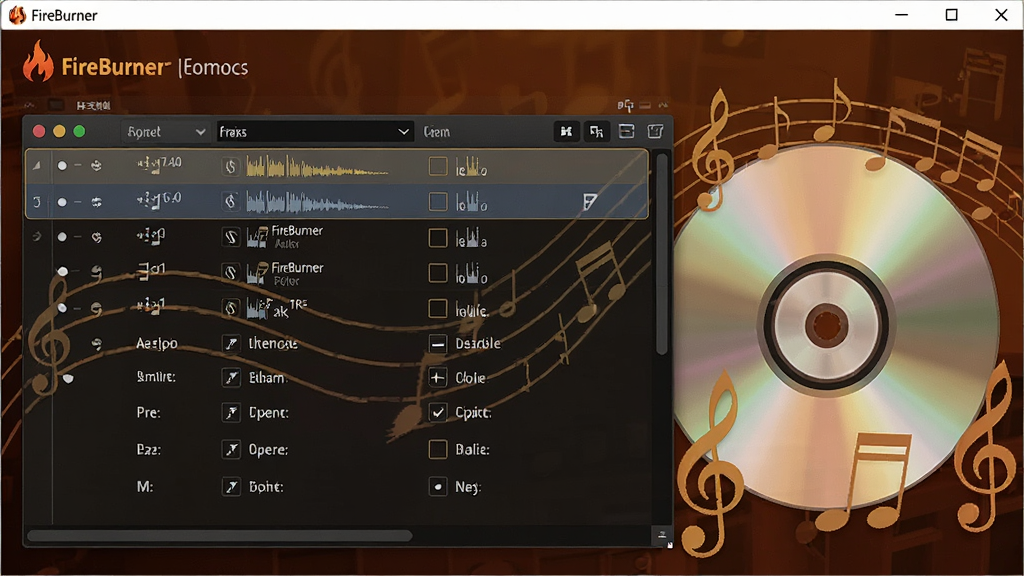Click the arrow icon beside Etham
The width and height of the screenshot is (1024, 576).
(x=231, y=377)
